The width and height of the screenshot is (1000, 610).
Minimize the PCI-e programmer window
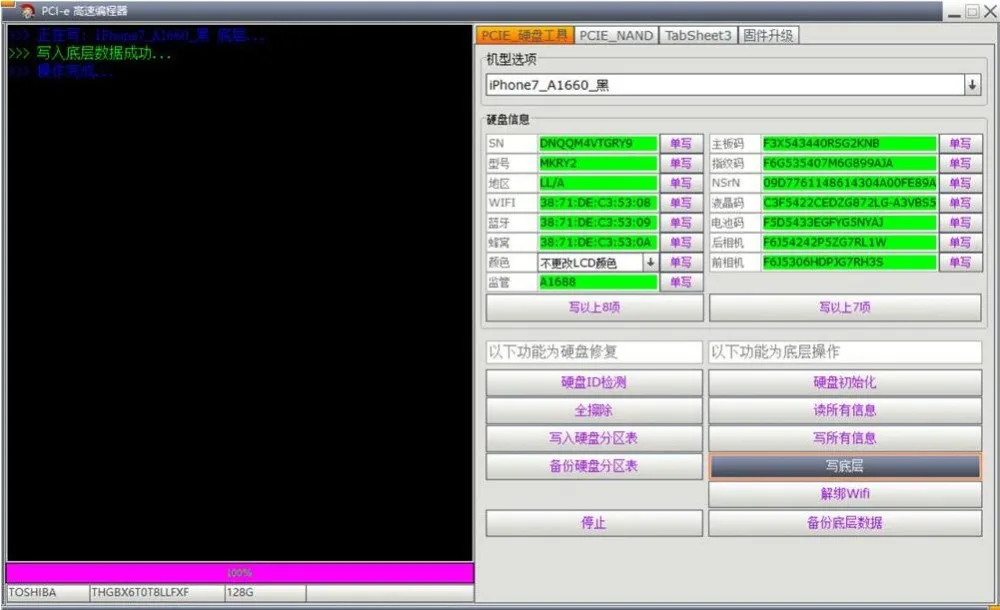coord(955,12)
